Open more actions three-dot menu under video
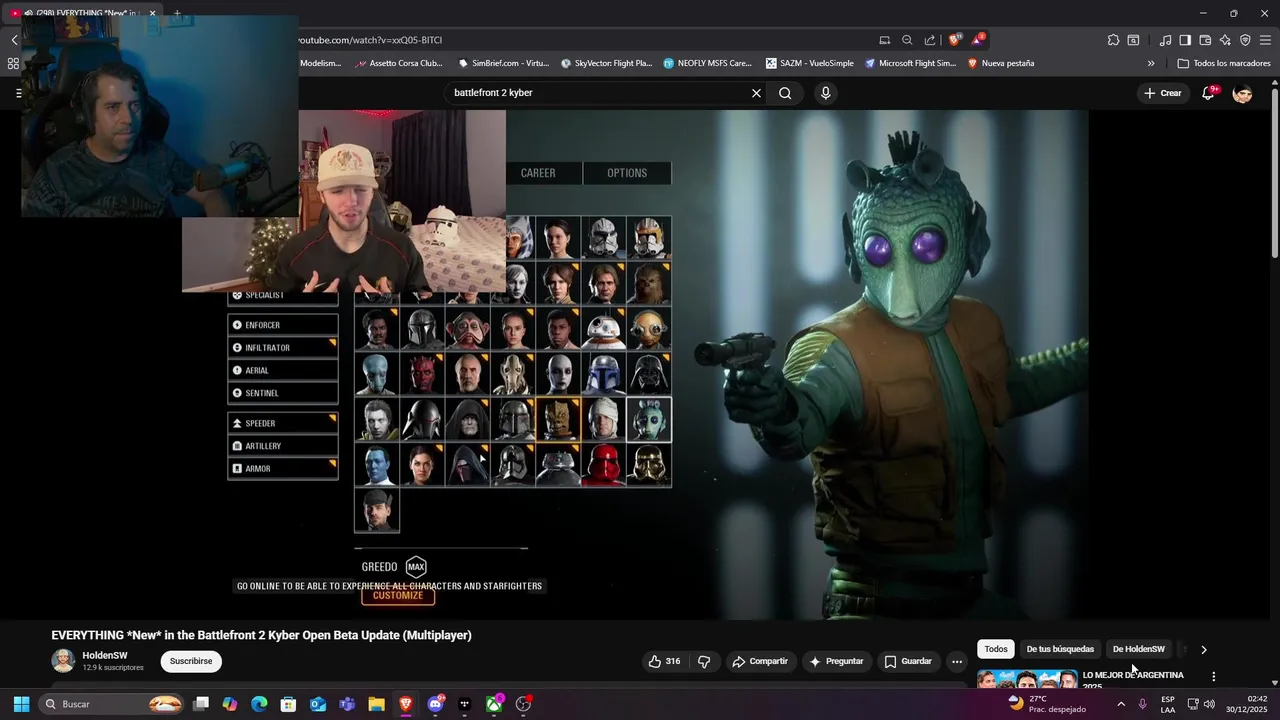The width and height of the screenshot is (1280, 720). click(x=957, y=661)
